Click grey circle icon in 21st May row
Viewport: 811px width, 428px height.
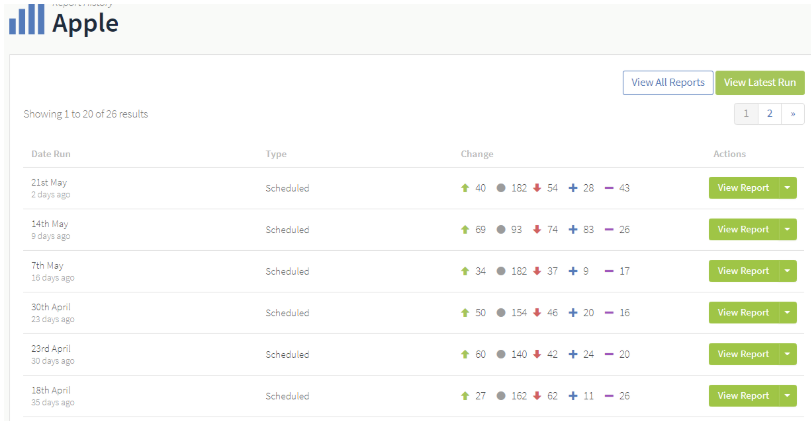(x=501, y=188)
